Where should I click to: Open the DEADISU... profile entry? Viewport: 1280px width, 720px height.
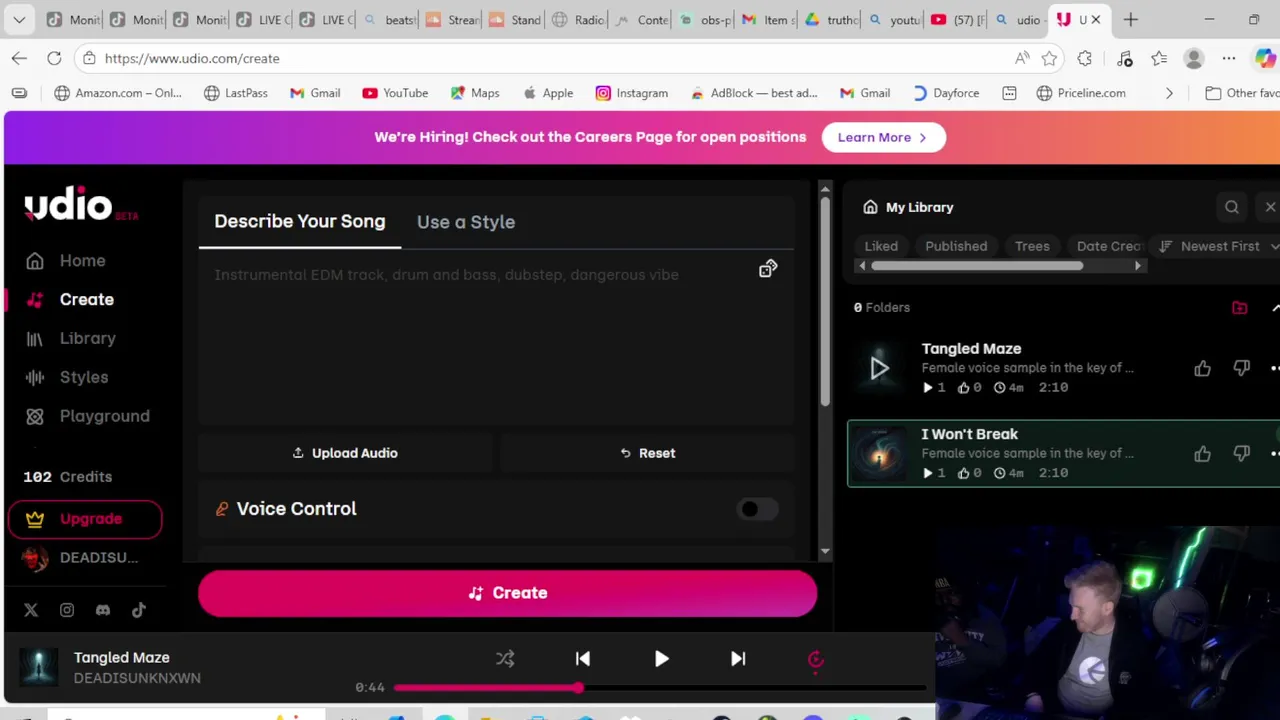tap(82, 558)
